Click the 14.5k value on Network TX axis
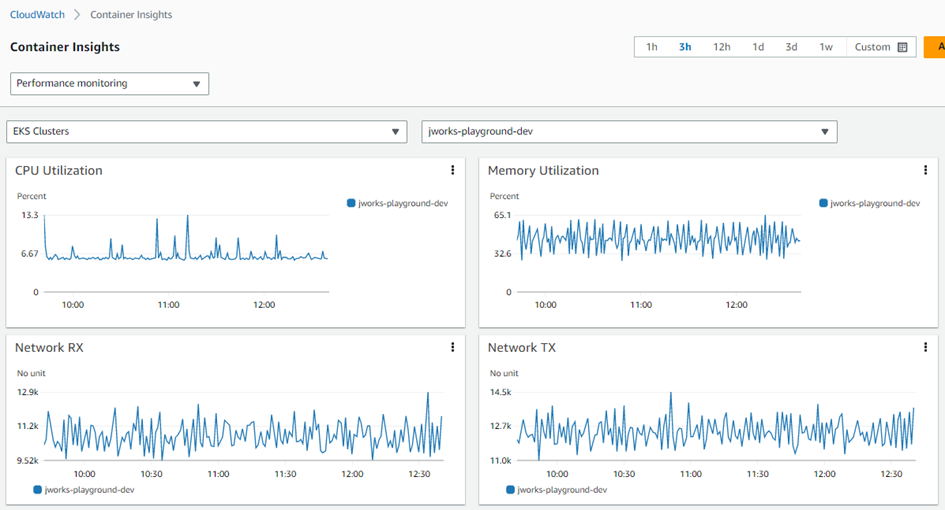The image size is (945, 510). coord(501,392)
